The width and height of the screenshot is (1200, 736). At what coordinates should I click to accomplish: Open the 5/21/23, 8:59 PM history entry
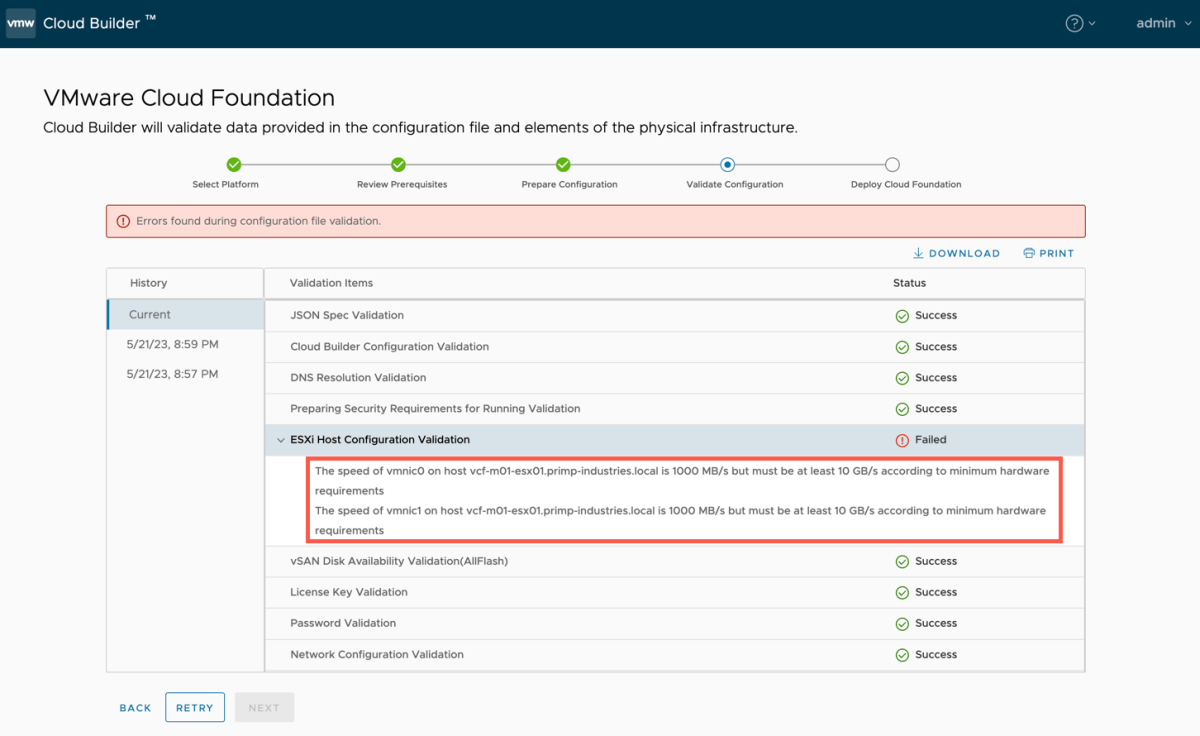tap(172, 344)
